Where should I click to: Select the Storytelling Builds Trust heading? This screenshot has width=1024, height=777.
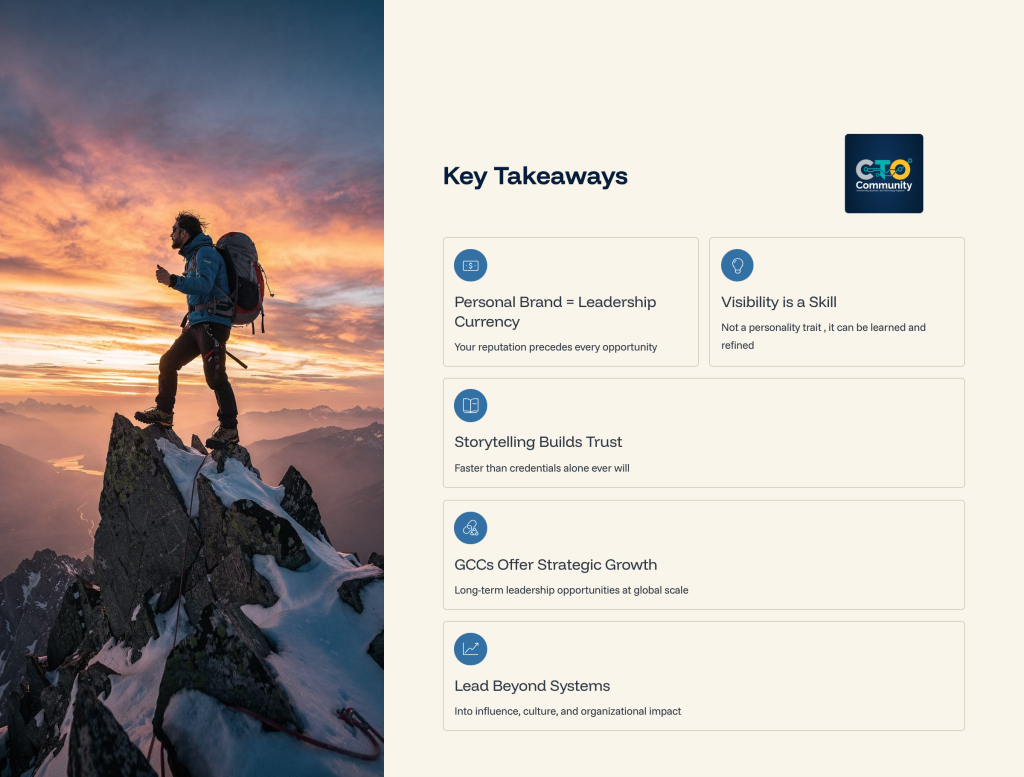pos(539,441)
